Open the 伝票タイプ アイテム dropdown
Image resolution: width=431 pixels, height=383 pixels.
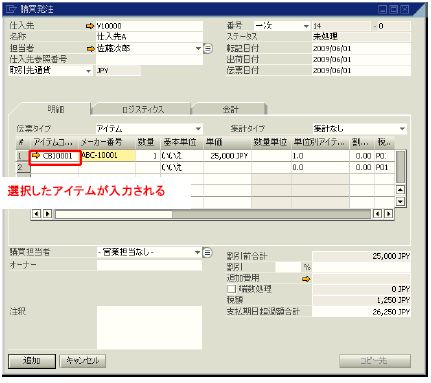coord(198,129)
